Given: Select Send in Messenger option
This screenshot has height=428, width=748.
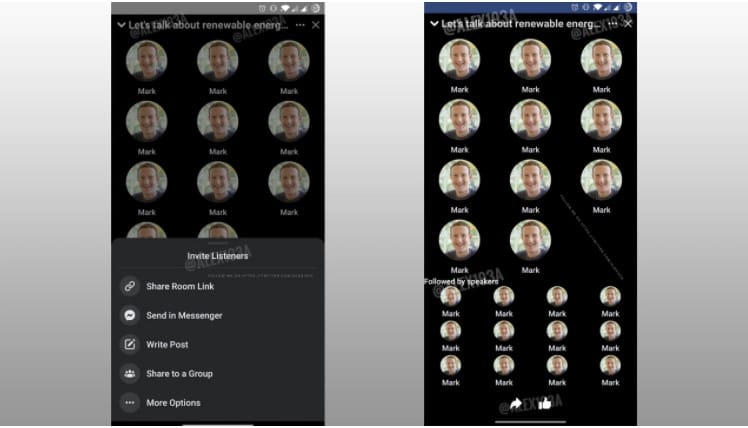Looking at the screenshot, I should [x=184, y=315].
